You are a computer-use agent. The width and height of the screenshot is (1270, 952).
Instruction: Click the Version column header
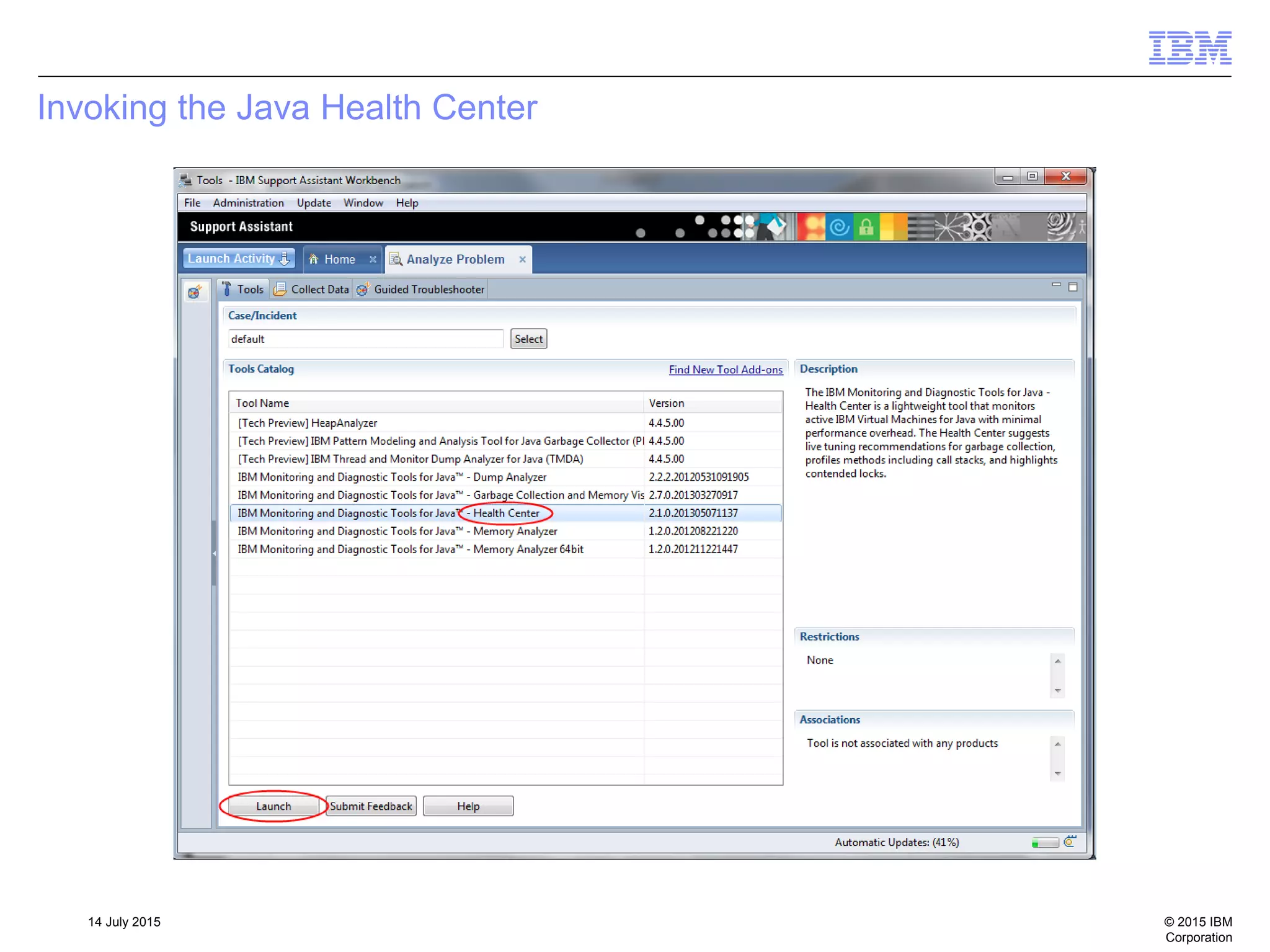[x=713, y=403]
